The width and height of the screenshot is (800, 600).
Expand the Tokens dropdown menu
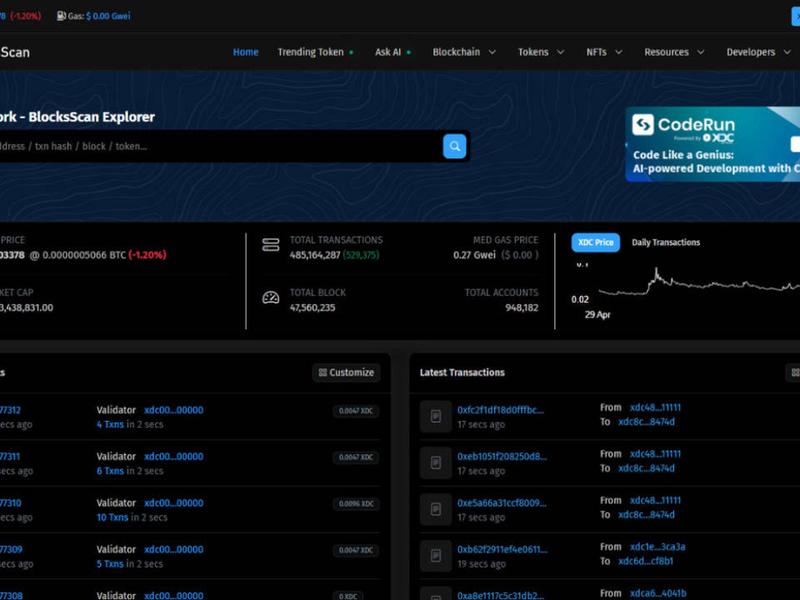(541, 52)
